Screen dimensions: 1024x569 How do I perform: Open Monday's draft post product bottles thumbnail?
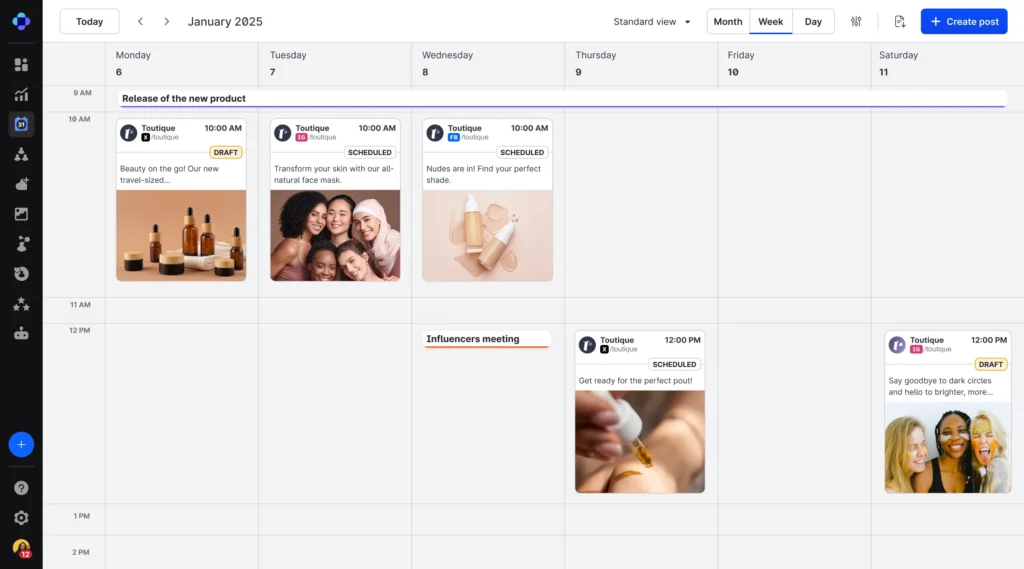tap(181, 235)
